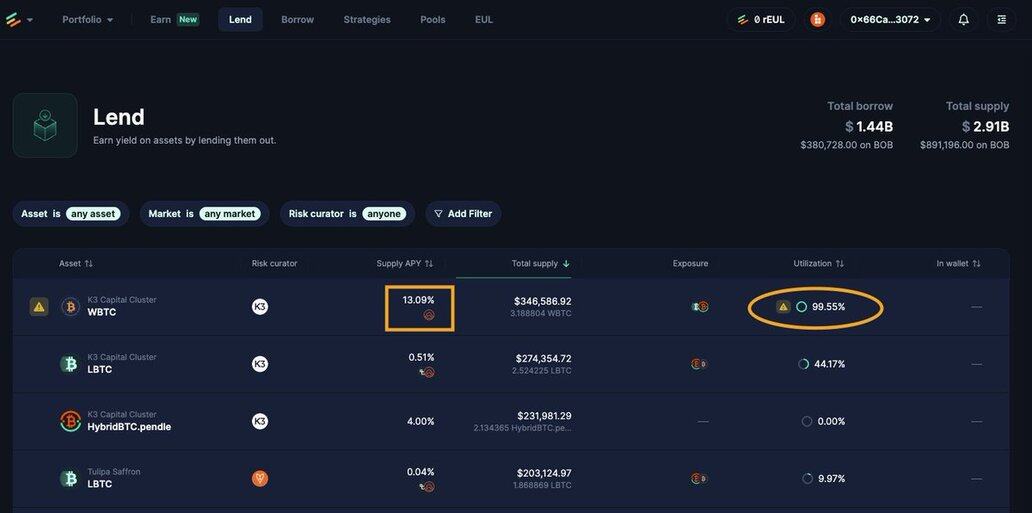This screenshot has height=513, width=1032.
Task: Click the orange Tulipa curator icon
Action: (x=260, y=479)
